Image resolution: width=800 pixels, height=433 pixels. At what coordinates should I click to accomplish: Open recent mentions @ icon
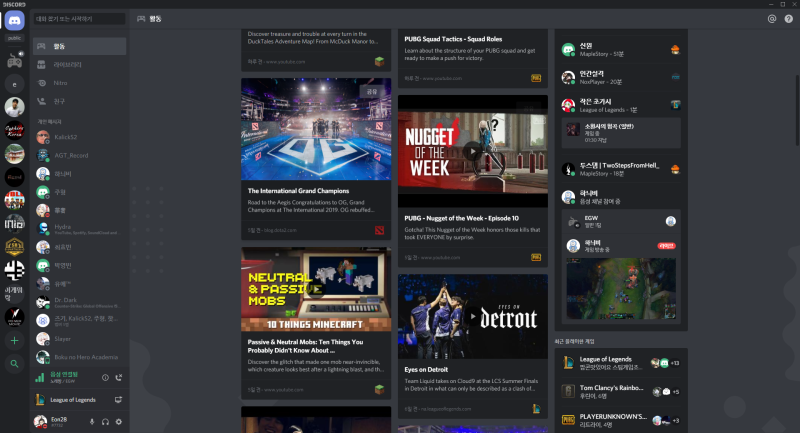(771, 19)
